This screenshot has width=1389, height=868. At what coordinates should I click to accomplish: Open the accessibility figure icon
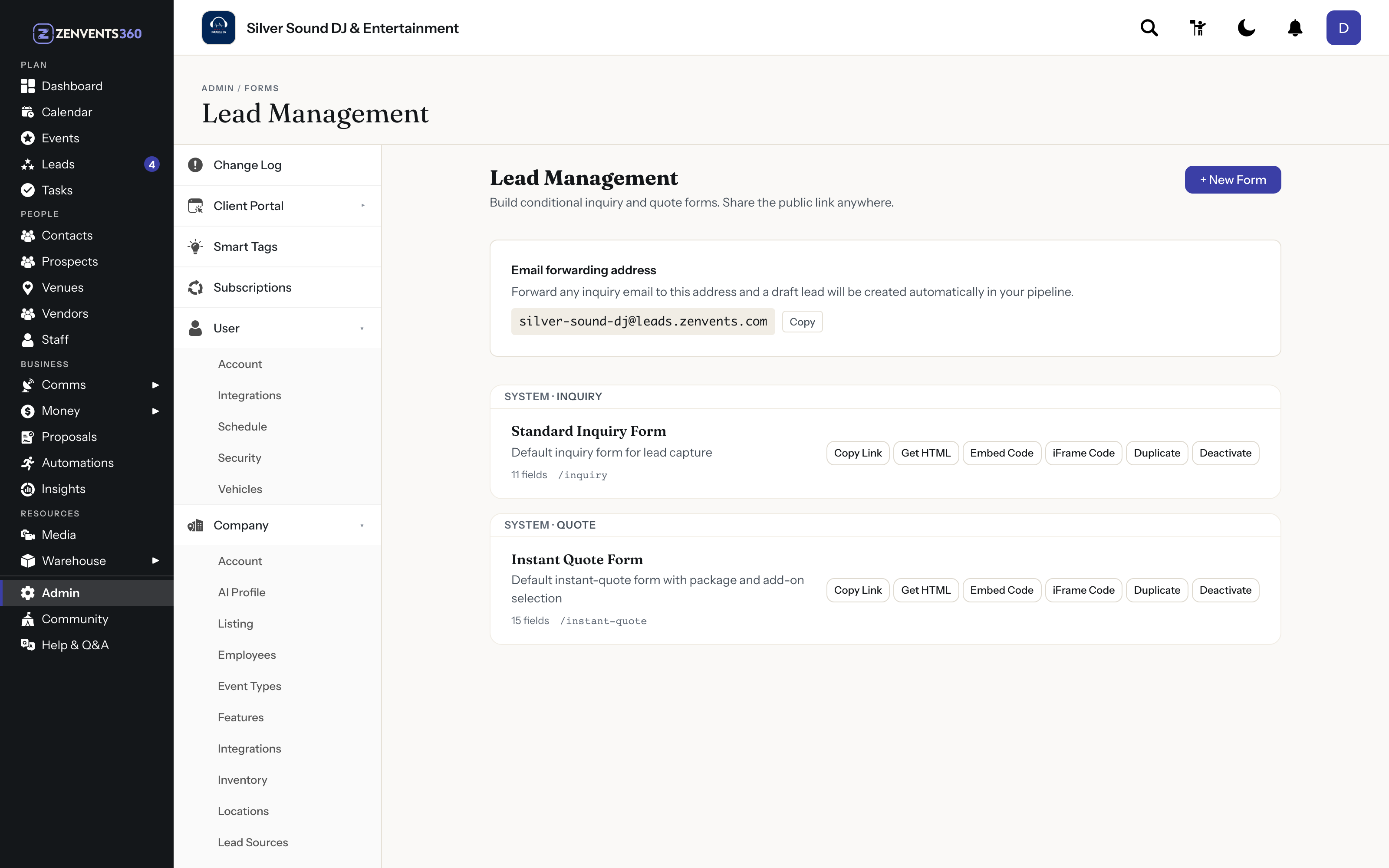point(1198,27)
